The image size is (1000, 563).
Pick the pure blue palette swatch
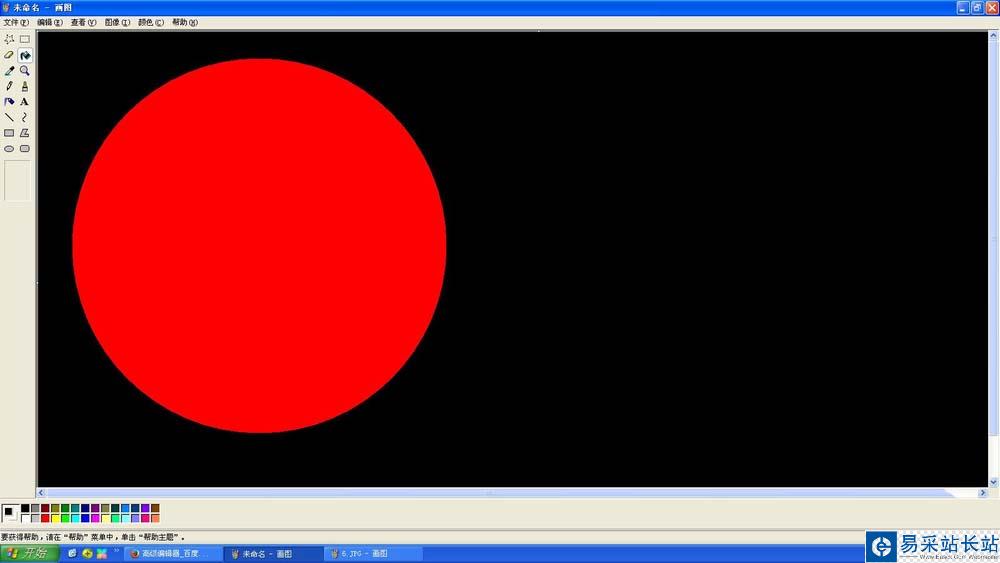pyautogui.click(x=85, y=518)
